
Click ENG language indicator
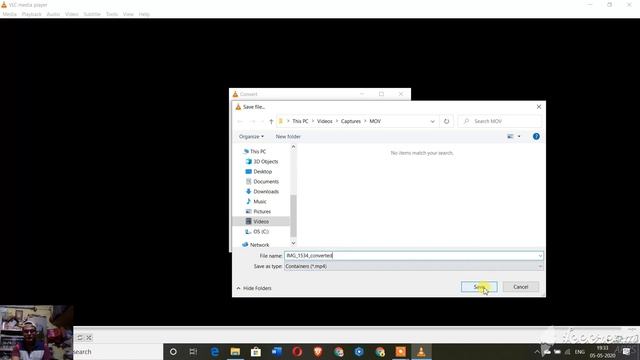click(x=580, y=352)
